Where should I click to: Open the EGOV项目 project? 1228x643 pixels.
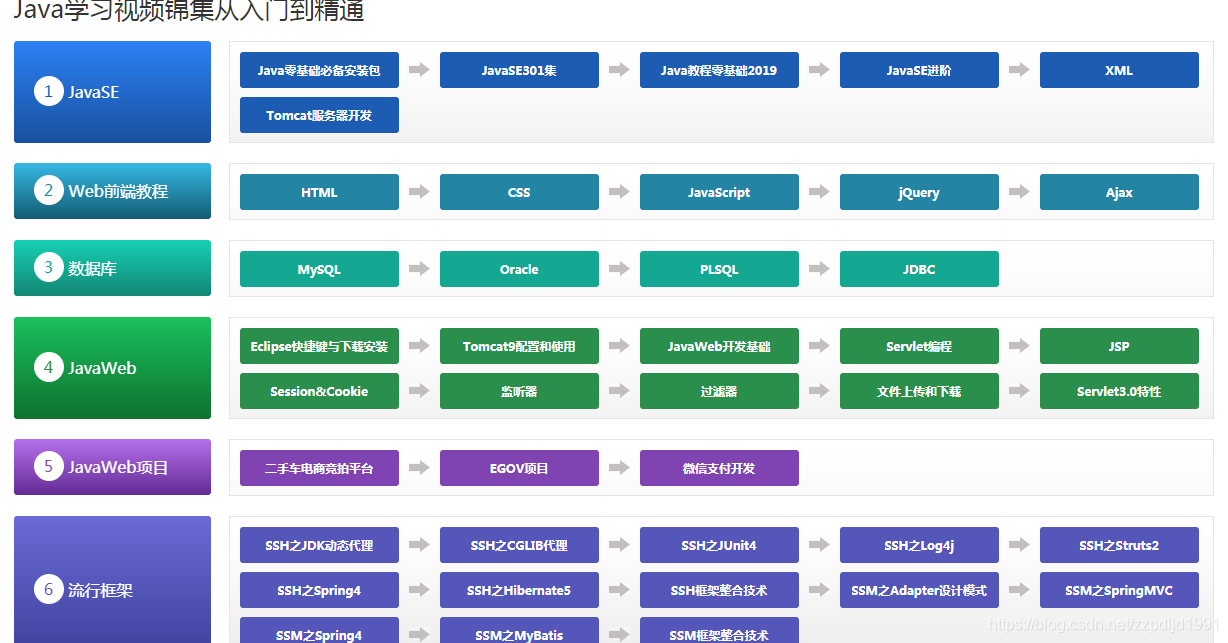point(519,468)
